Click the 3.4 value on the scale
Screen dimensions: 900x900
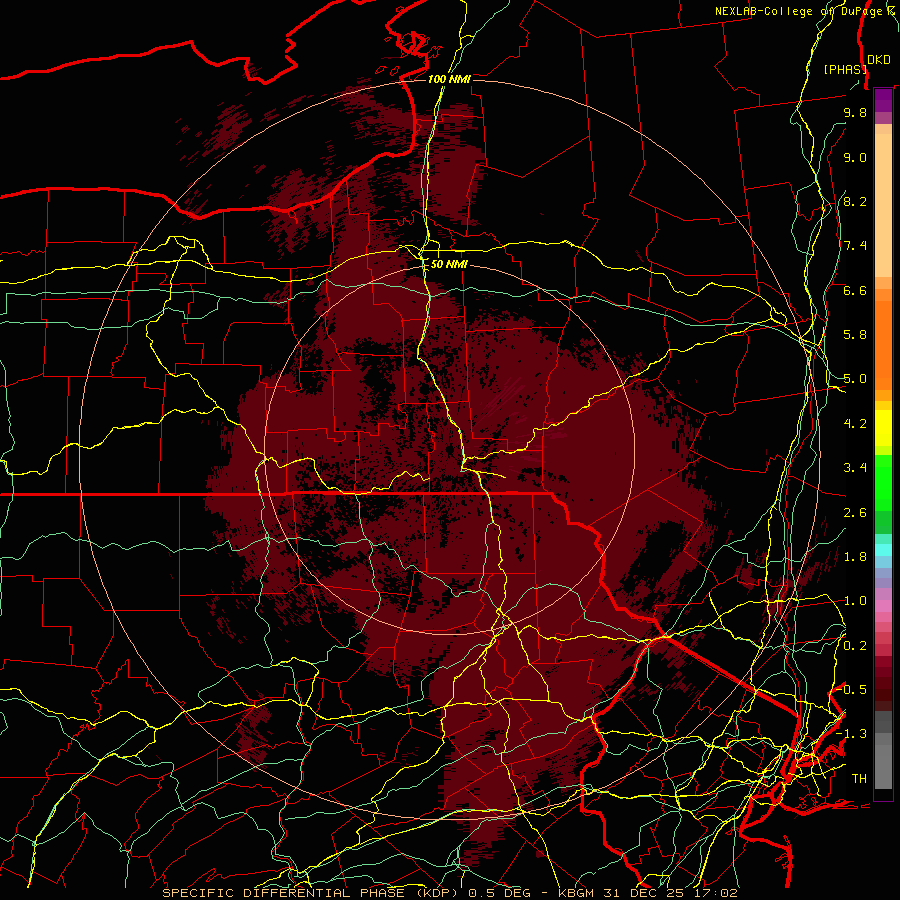[855, 468]
